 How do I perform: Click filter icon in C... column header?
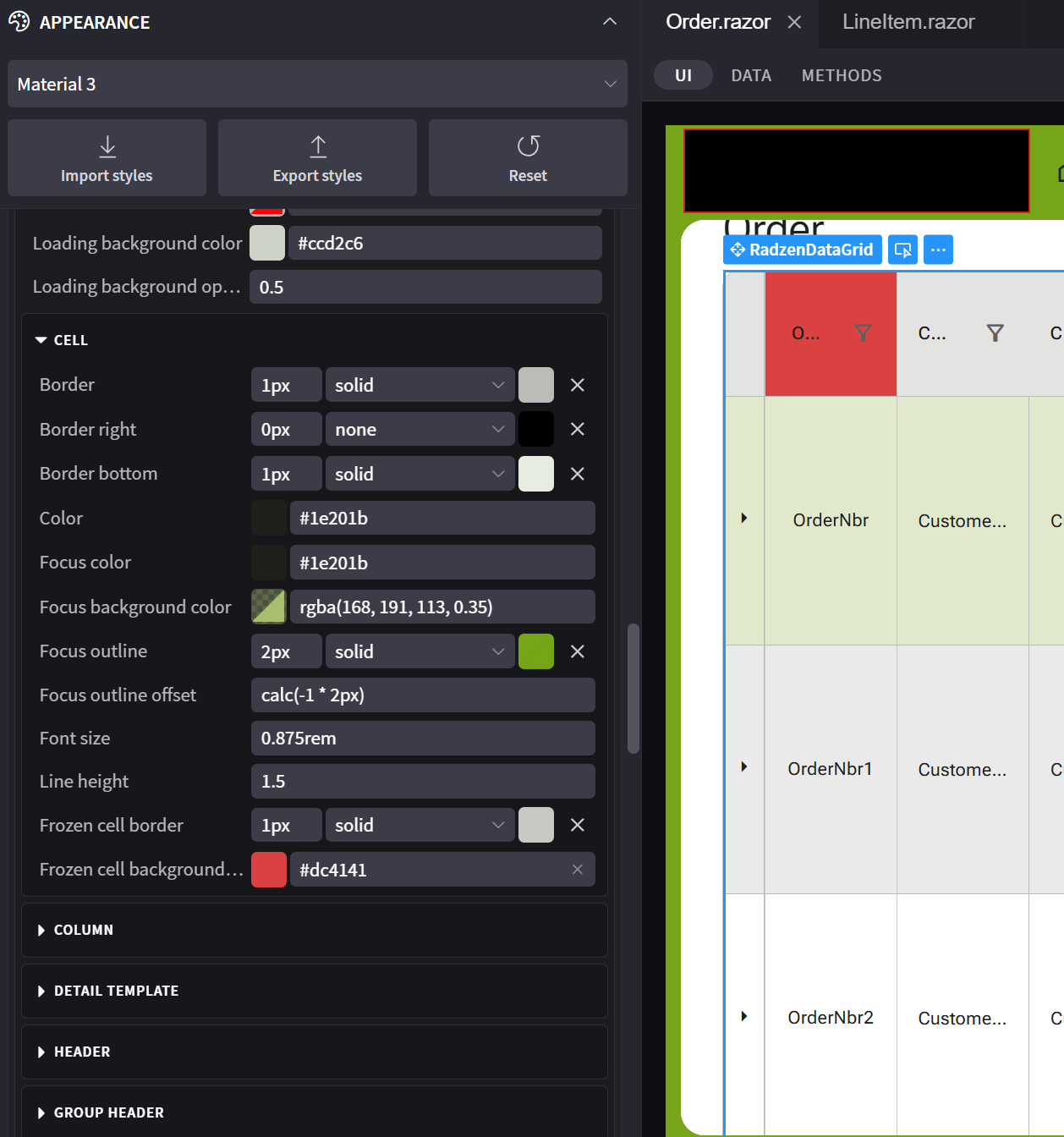pyautogui.click(x=995, y=333)
